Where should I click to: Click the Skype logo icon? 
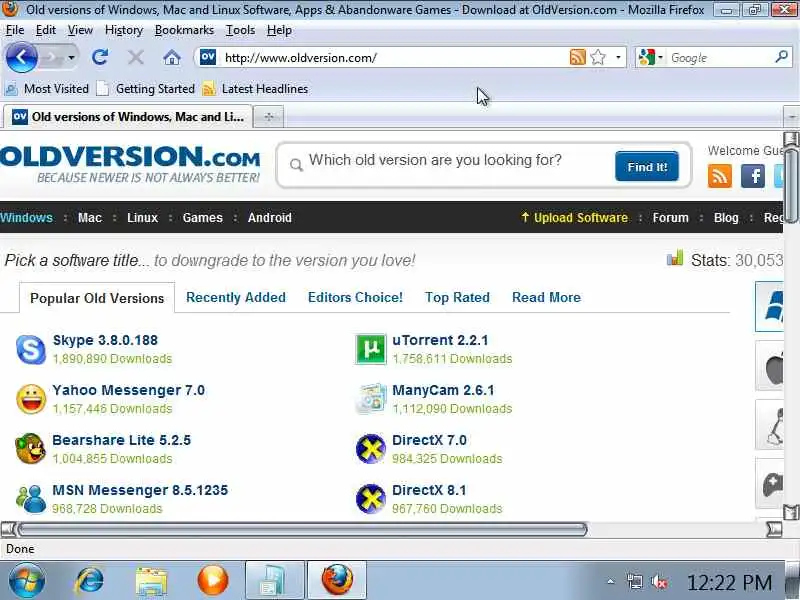click(31, 349)
